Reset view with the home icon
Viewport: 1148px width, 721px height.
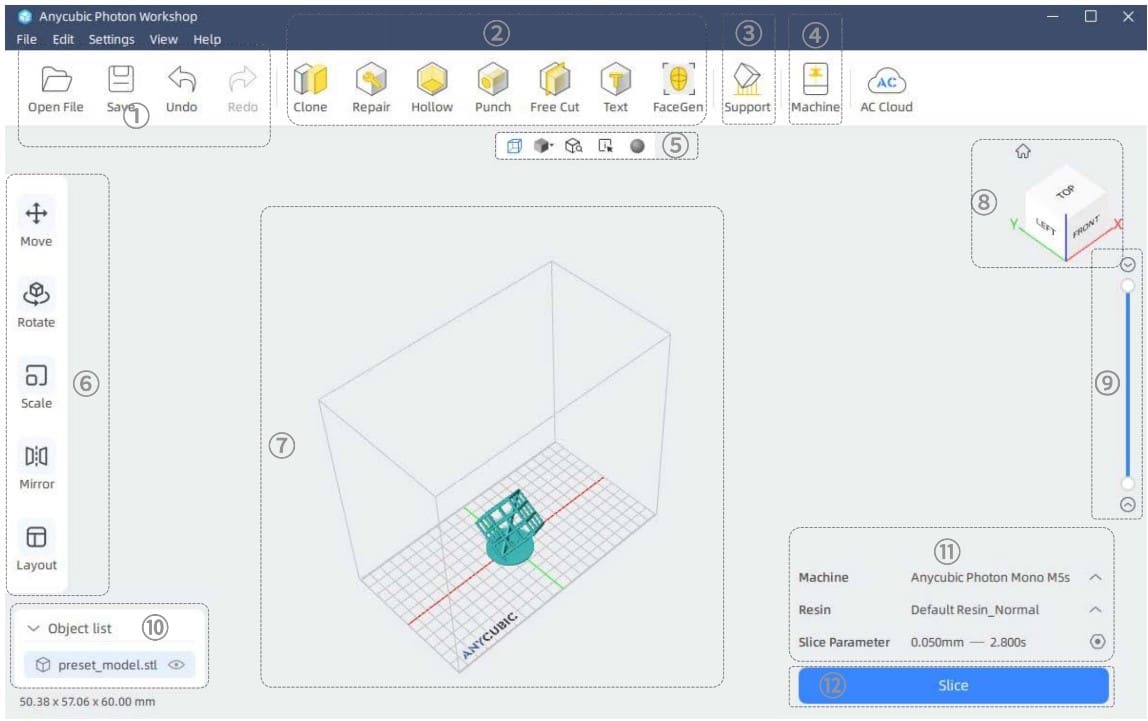click(x=1023, y=151)
